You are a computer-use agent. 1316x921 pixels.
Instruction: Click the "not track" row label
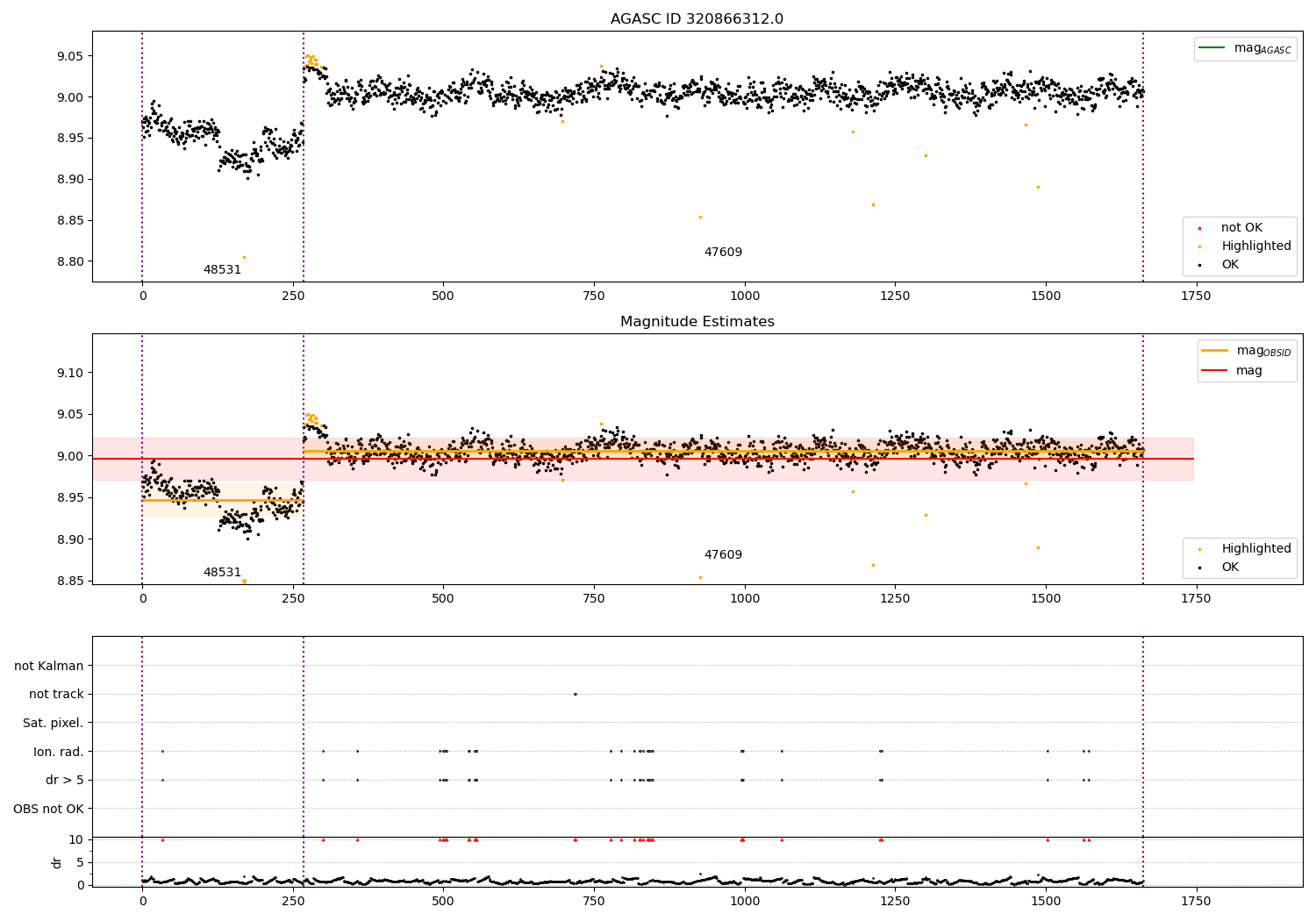pos(56,695)
